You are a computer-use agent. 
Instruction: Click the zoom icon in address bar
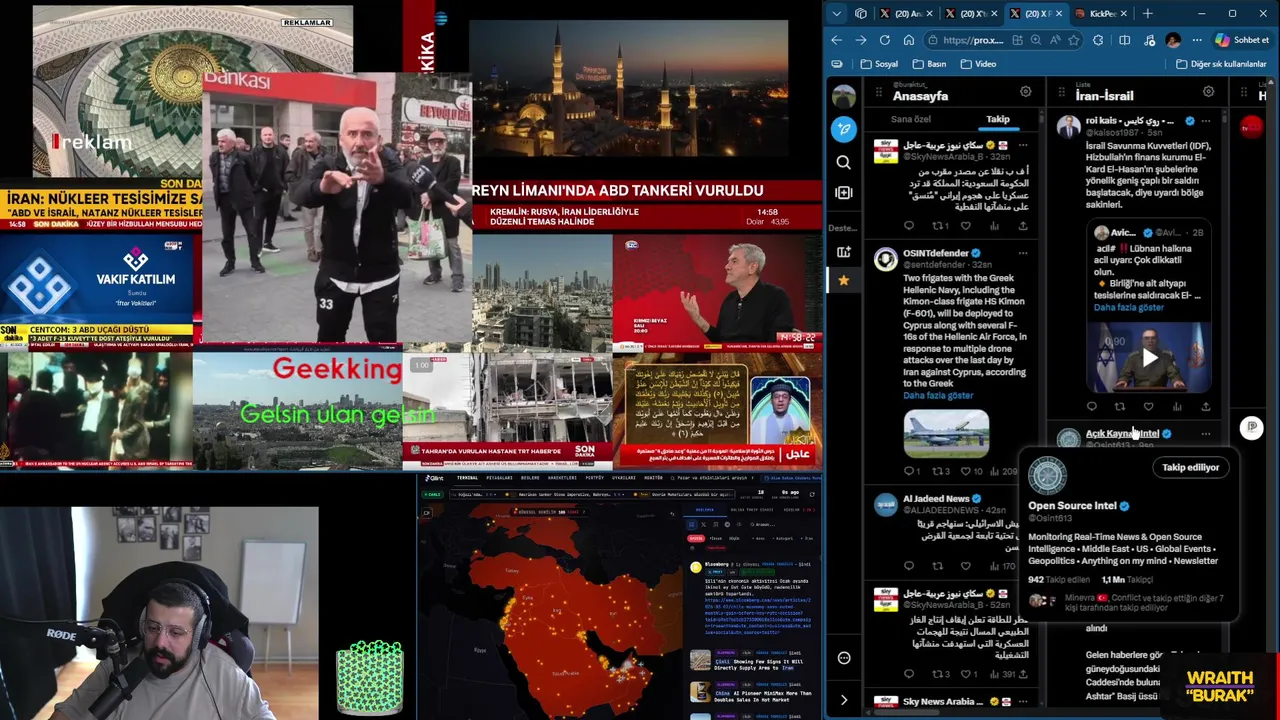(x=1035, y=40)
